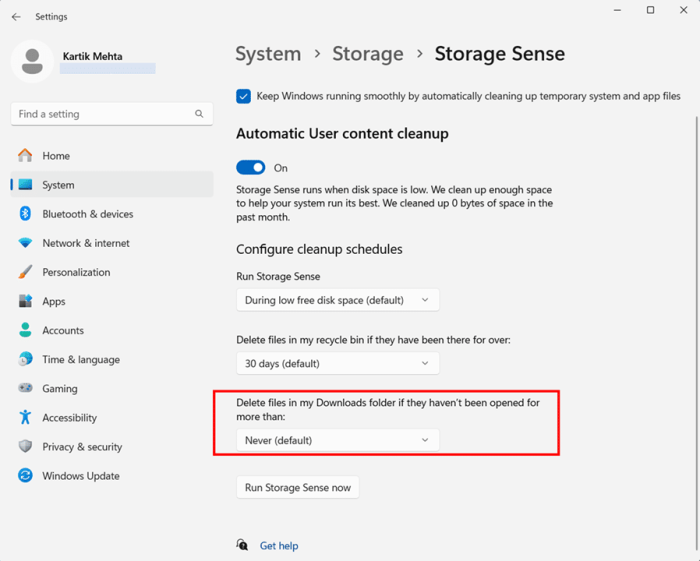The width and height of the screenshot is (700, 561).
Task: Click the Gaming controller icon
Action: point(25,387)
